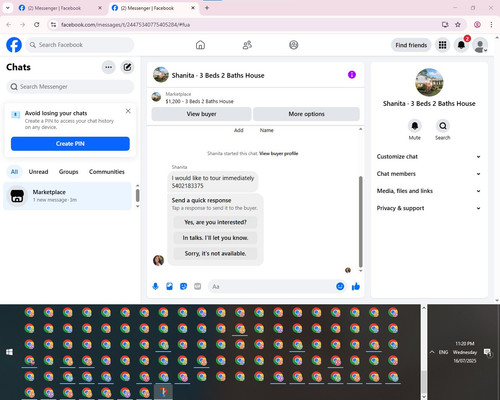Expand Customize chat section
This screenshot has height=400, width=500.
pyautogui.click(x=429, y=157)
